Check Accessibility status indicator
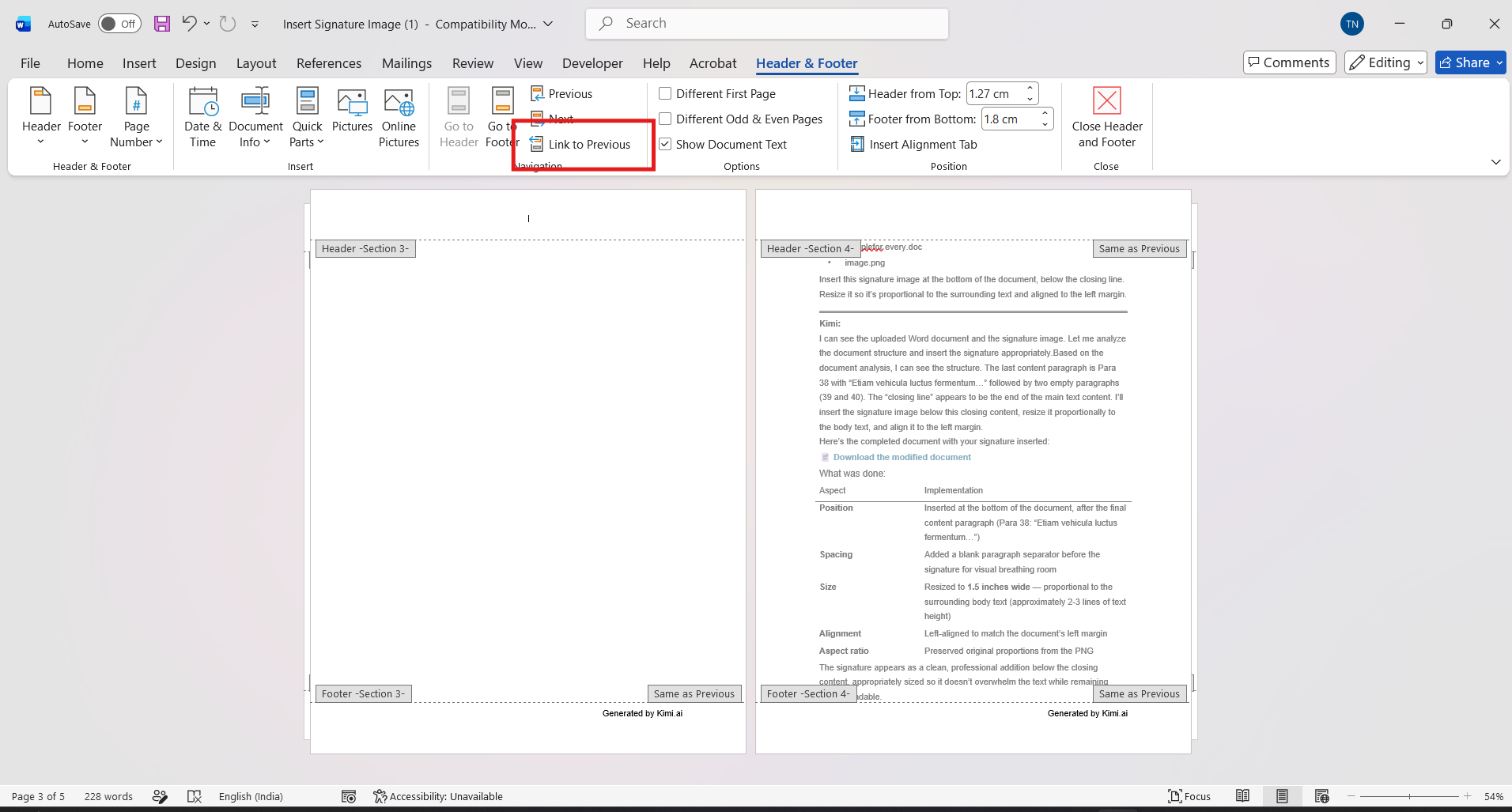The width and height of the screenshot is (1512, 812). point(438,796)
